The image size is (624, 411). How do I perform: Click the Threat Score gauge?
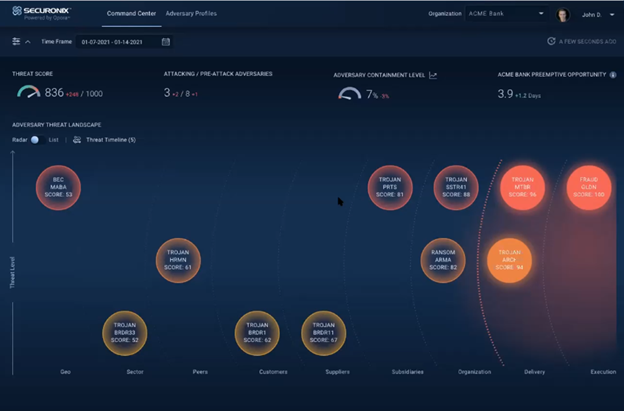(x=28, y=93)
